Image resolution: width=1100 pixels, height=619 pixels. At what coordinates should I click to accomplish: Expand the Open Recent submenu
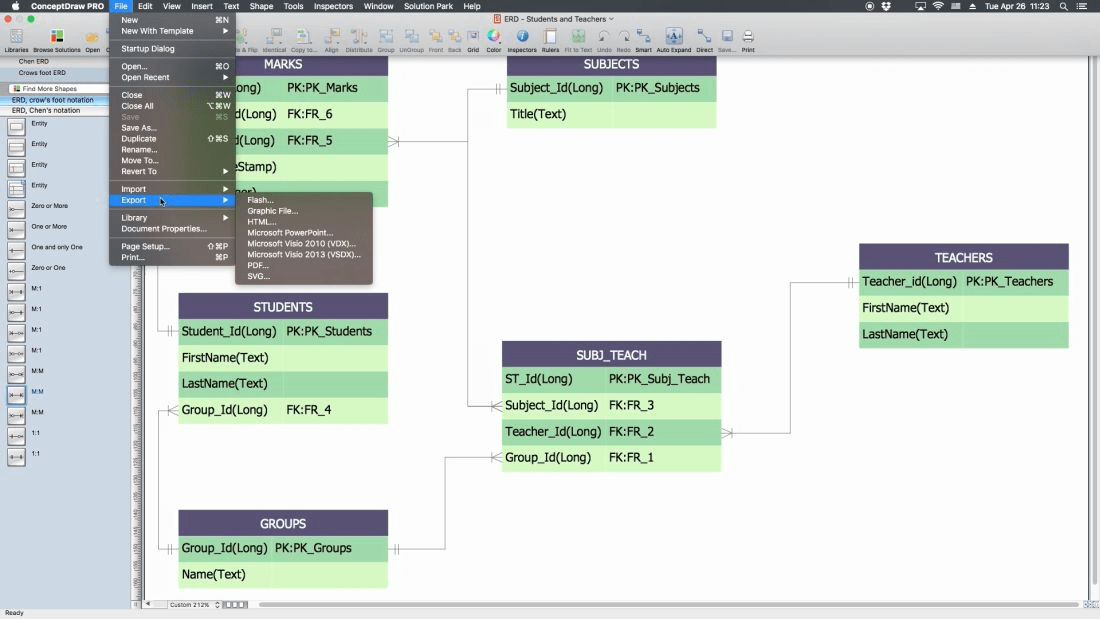click(173, 77)
